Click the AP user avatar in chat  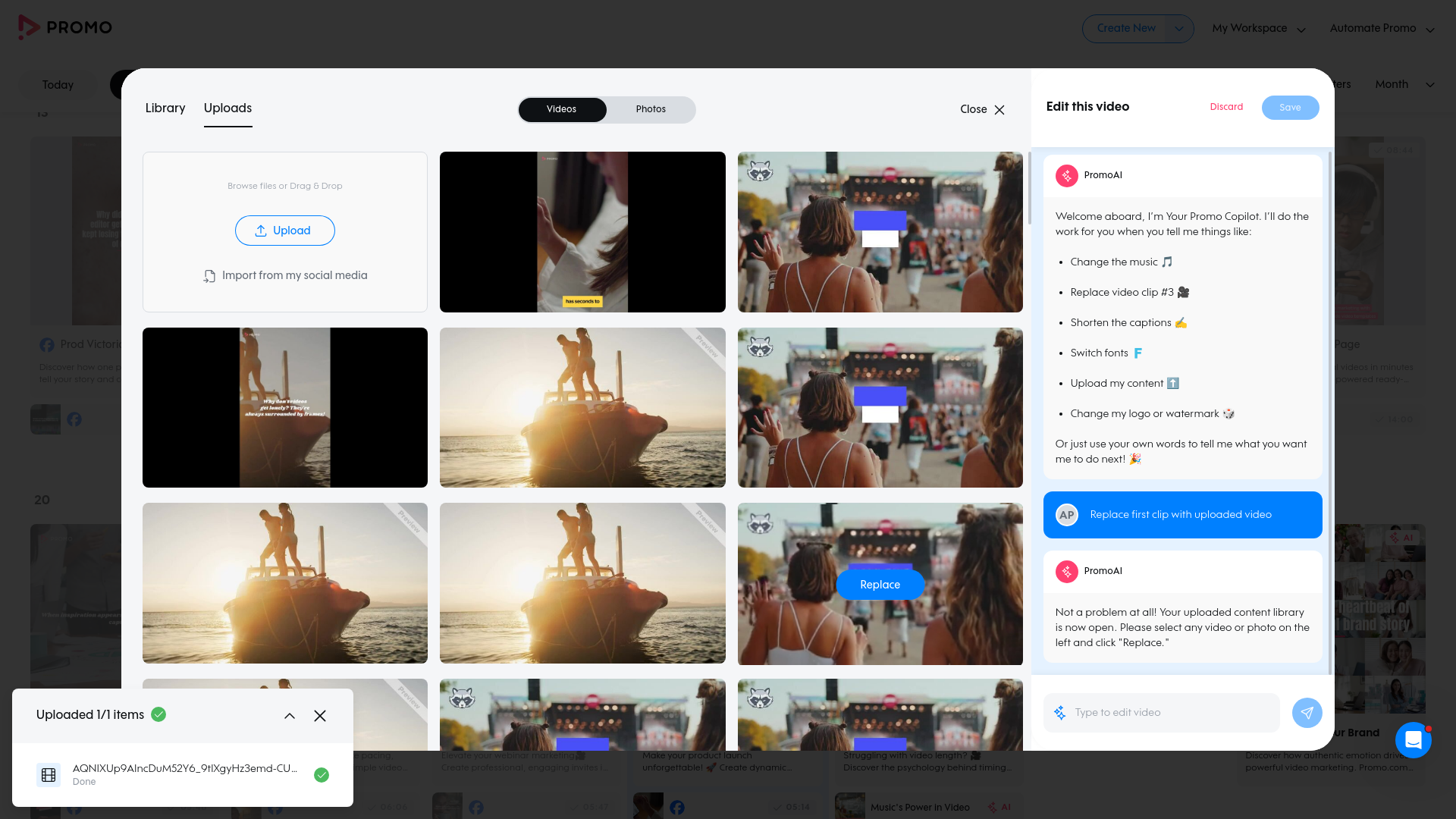tap(1066, 515)
